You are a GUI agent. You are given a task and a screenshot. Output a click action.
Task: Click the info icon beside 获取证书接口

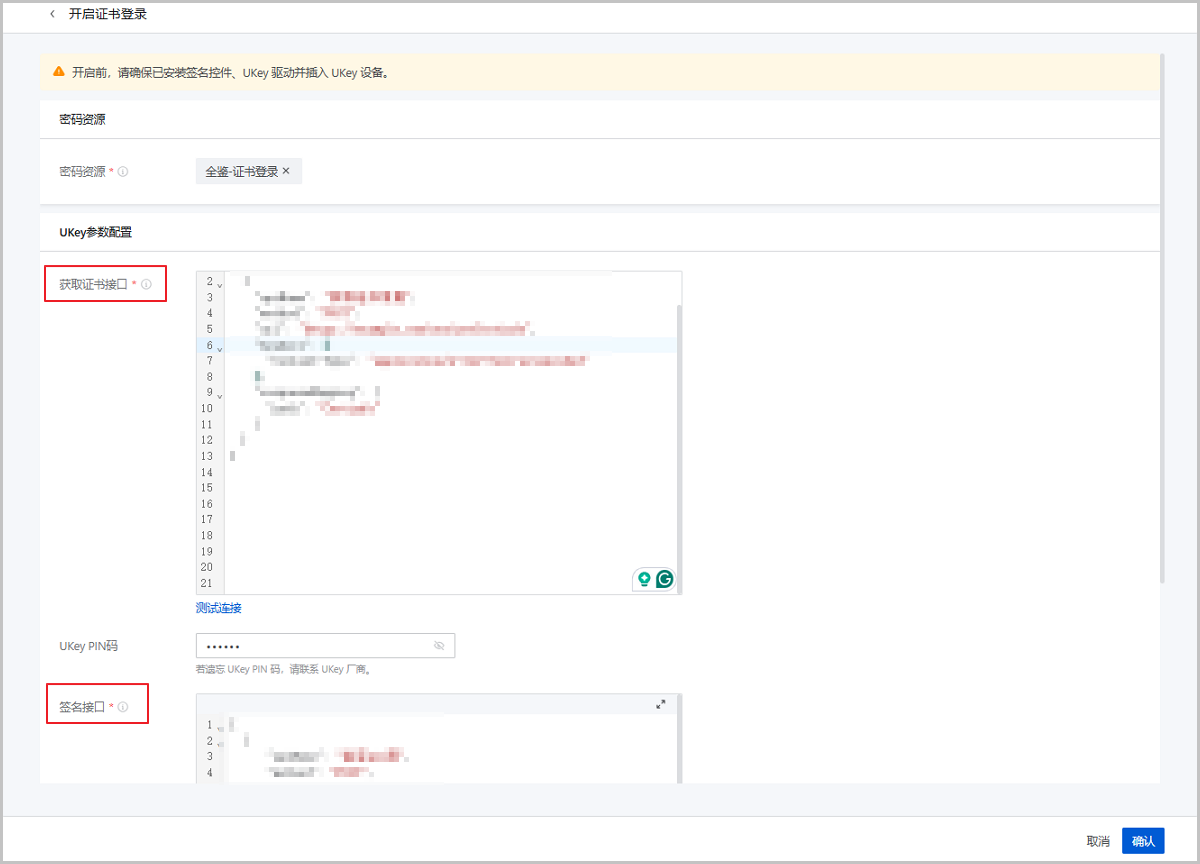click(x=146, y=285)
